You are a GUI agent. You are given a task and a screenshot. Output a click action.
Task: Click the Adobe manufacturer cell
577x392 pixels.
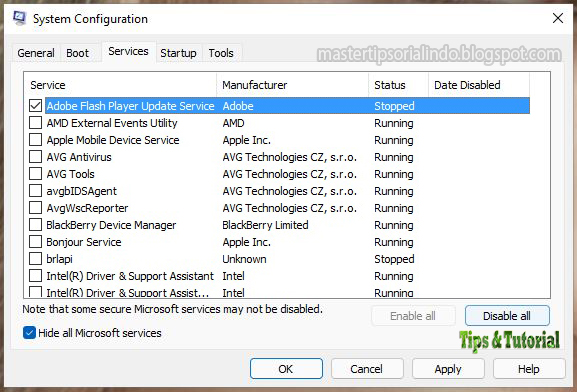[x=238, y=106]
